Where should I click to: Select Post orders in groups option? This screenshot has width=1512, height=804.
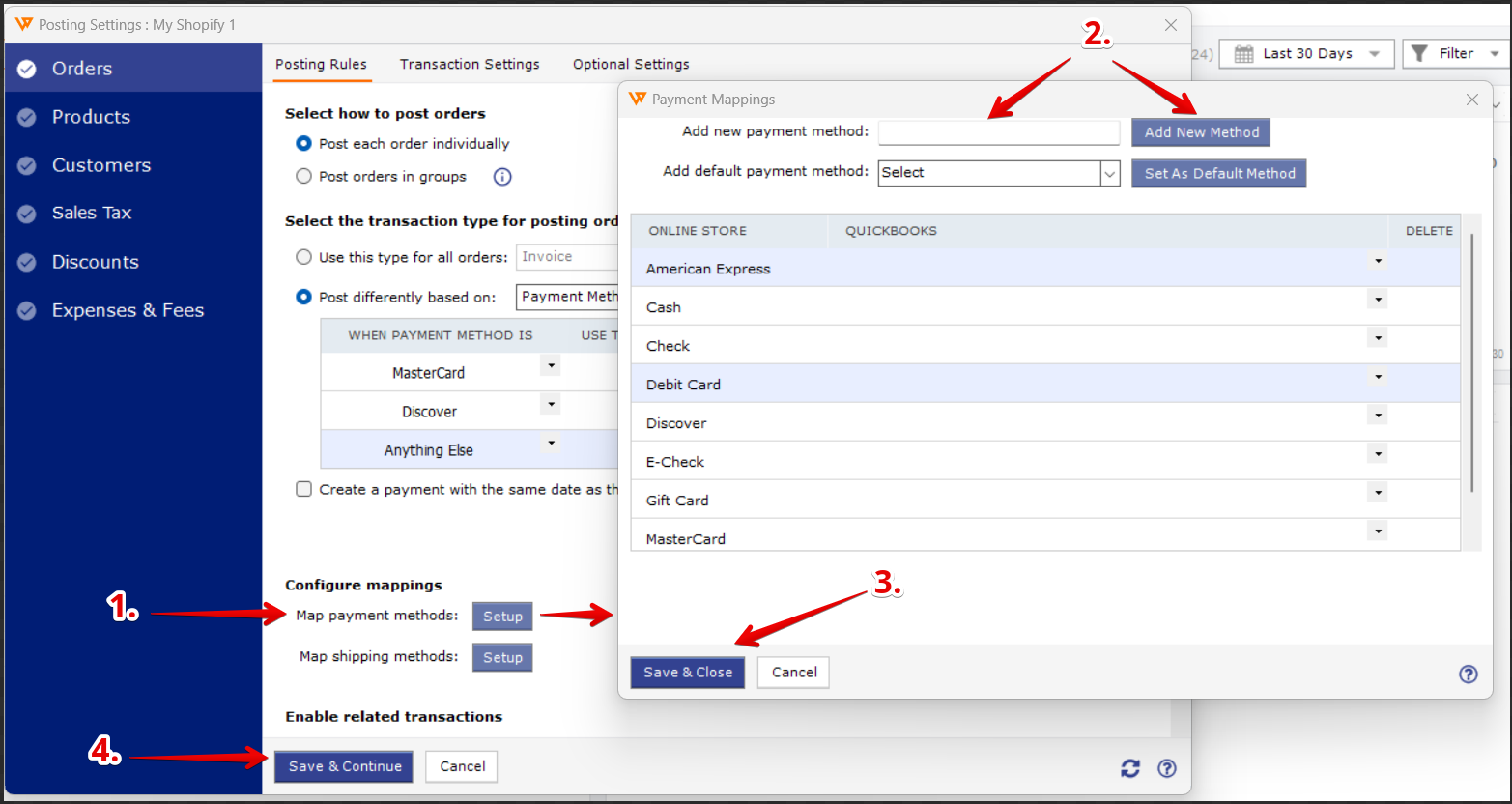303,177
